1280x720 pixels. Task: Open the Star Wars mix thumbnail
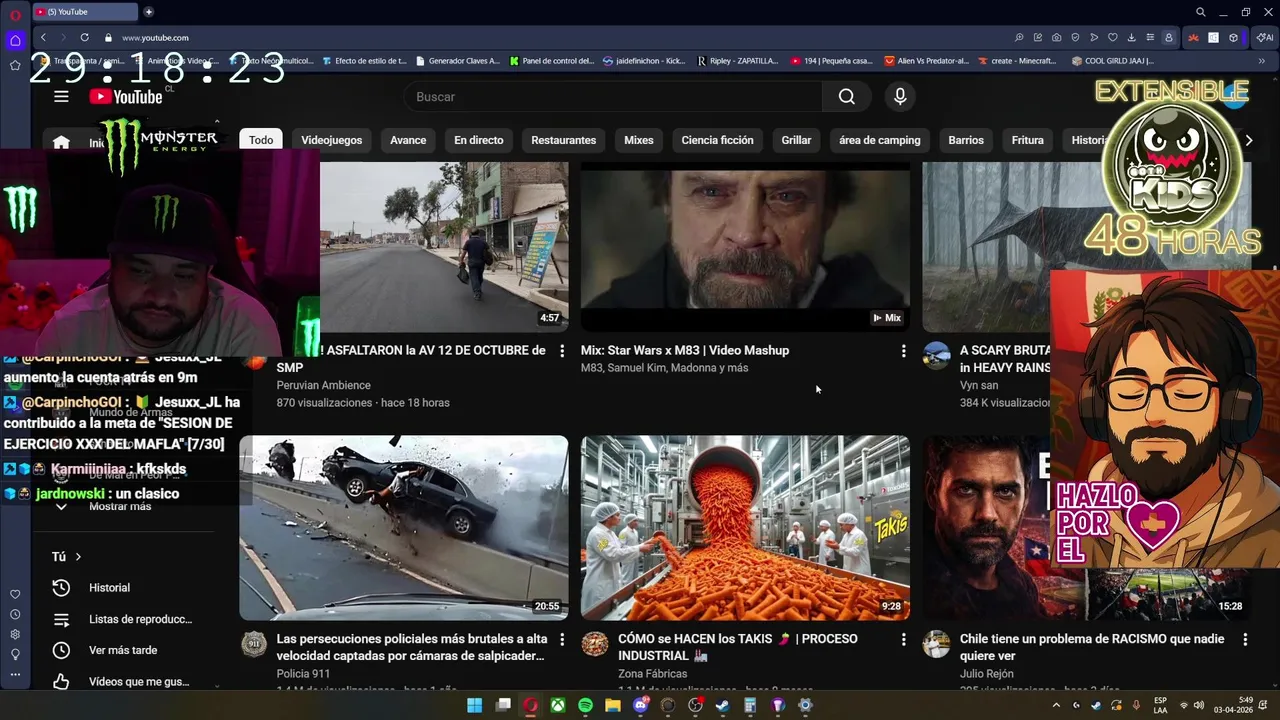click(745, 247)
